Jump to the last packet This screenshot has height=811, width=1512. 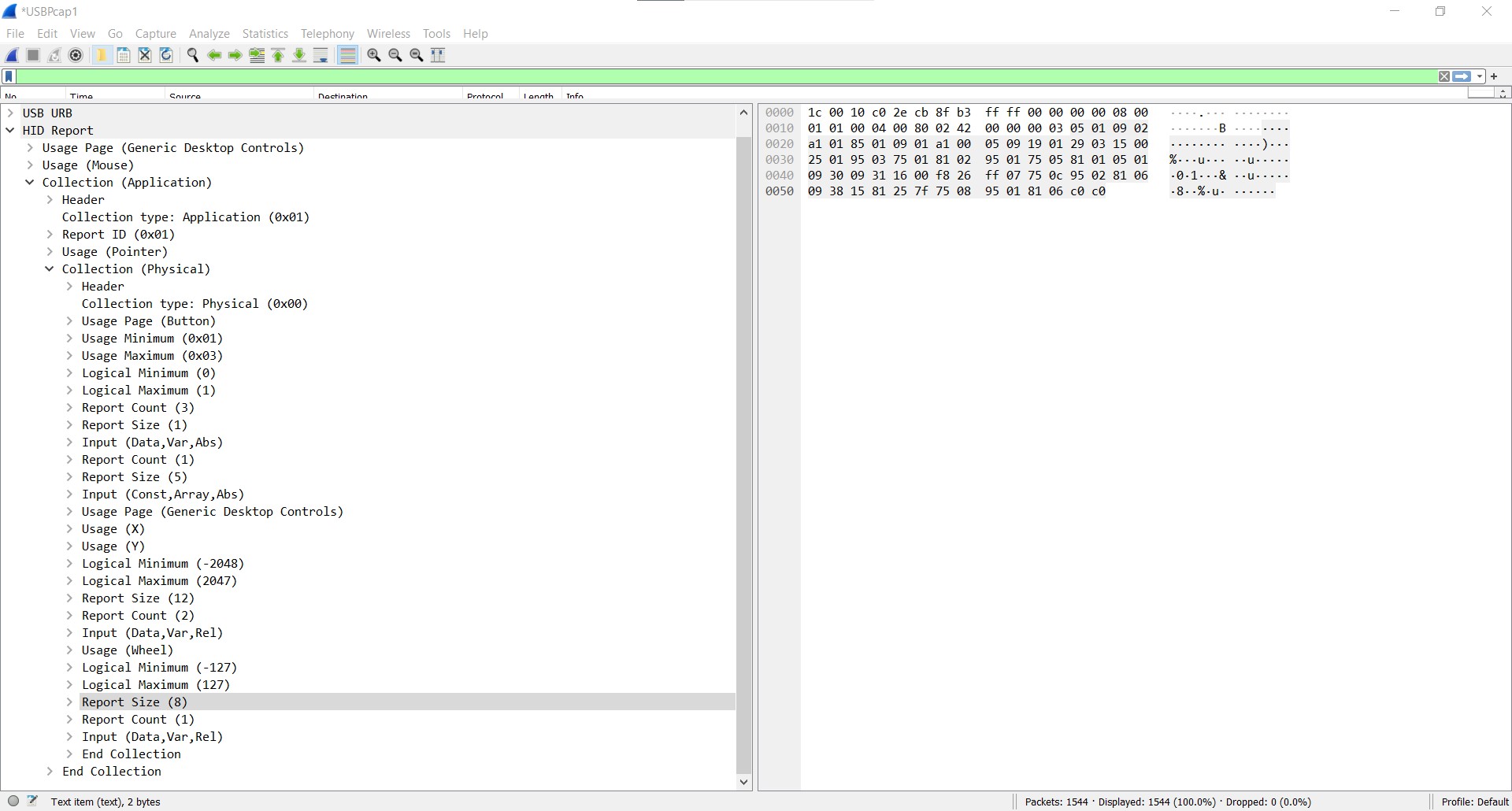pyautogui.click(x=299, y=55)
